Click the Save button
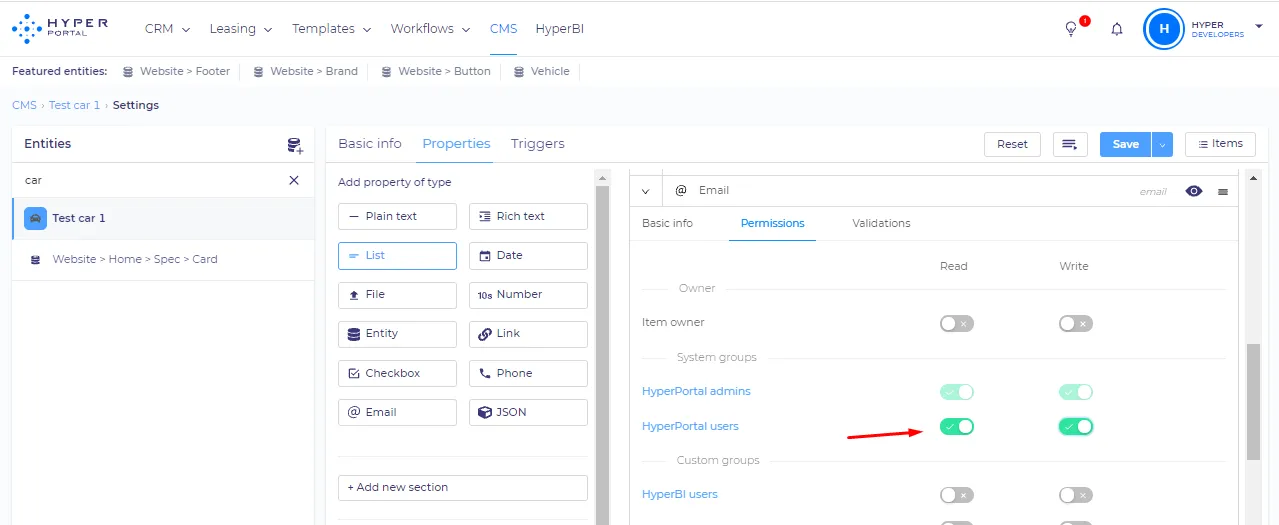This screenshot has height=525, width=1279. (x=1126, y=144)
